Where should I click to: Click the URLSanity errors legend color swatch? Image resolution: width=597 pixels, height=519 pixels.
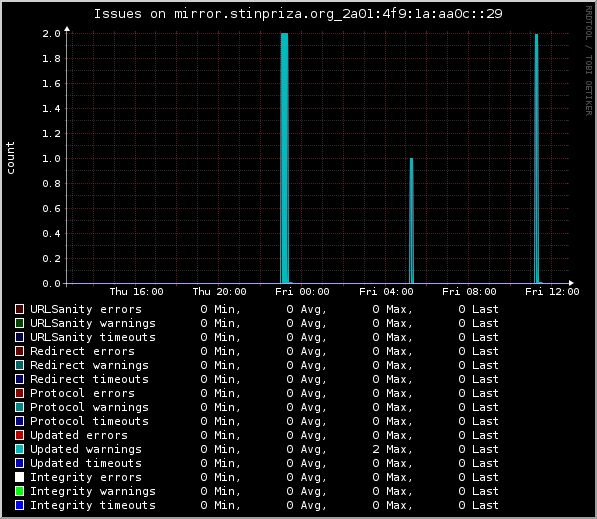[x=19, y=309]
